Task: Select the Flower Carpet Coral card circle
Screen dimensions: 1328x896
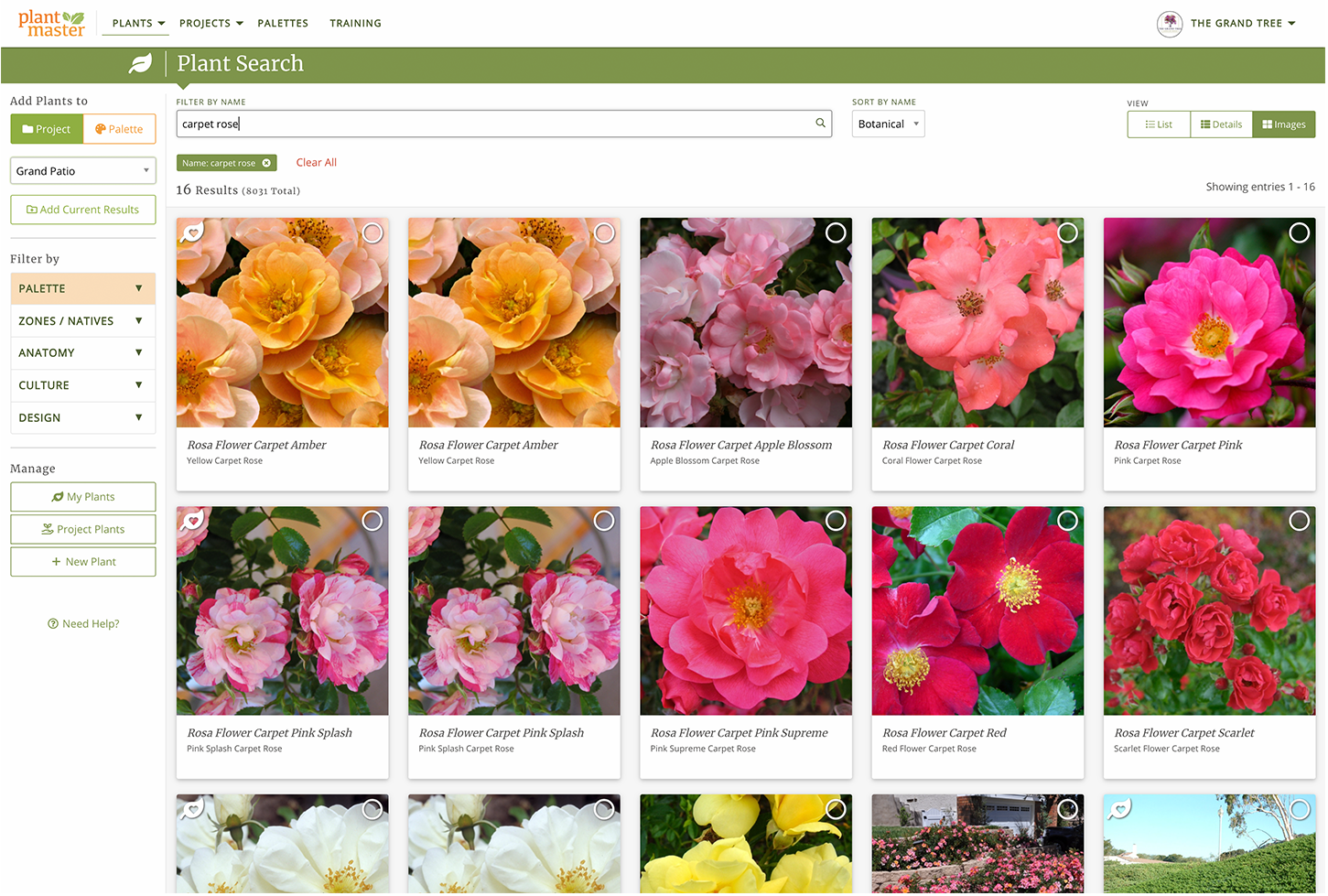Action: [x=1067, y=233]
